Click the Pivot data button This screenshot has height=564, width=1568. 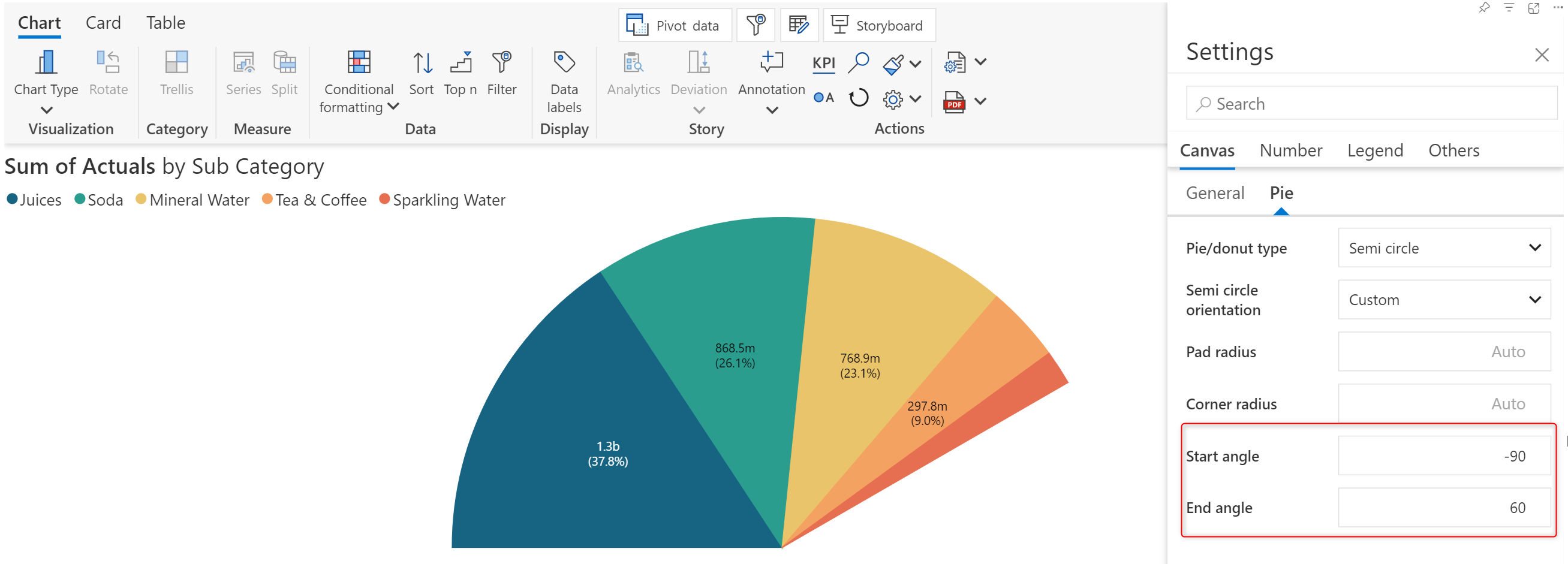tap(675, 26)
